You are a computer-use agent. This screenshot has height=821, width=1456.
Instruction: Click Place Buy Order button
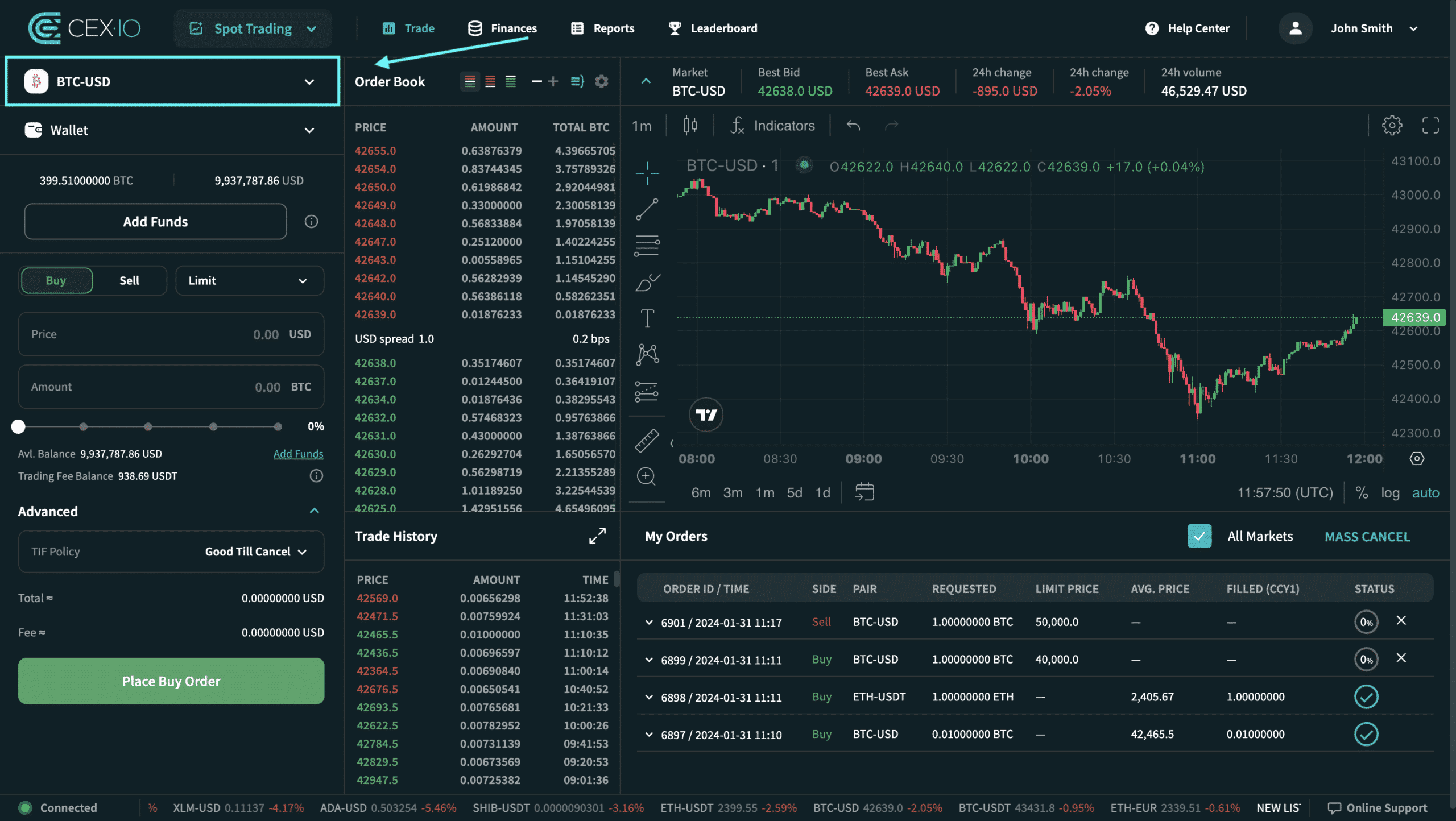point(171,681)
